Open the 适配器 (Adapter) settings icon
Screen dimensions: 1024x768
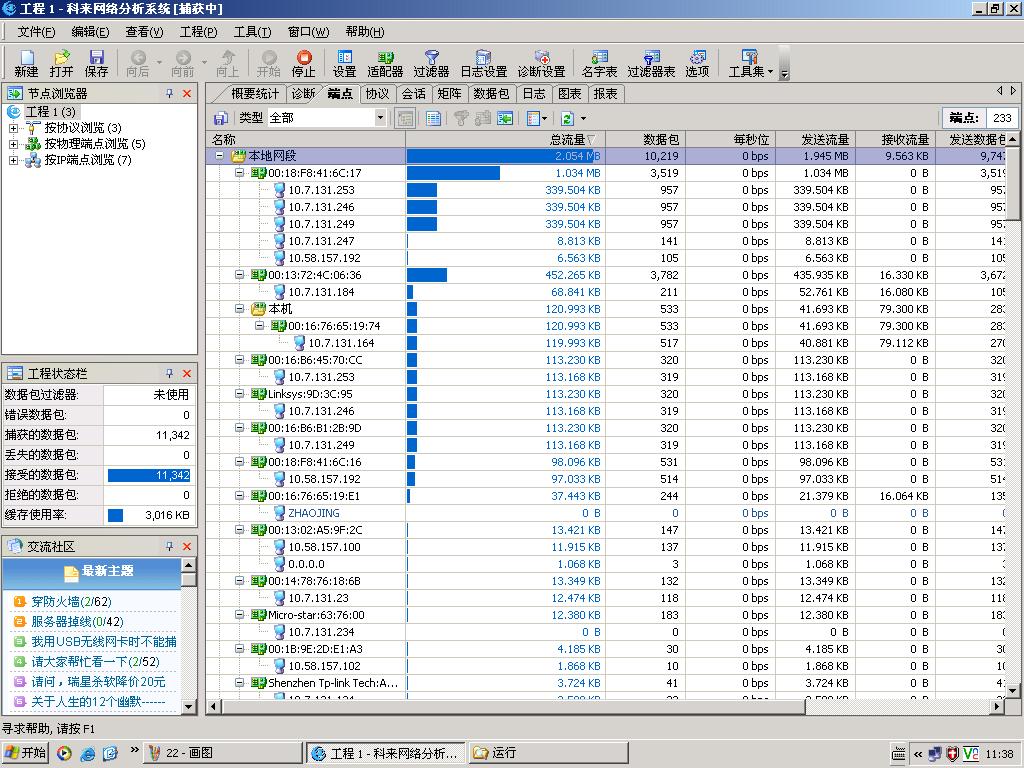coord(385,64)
